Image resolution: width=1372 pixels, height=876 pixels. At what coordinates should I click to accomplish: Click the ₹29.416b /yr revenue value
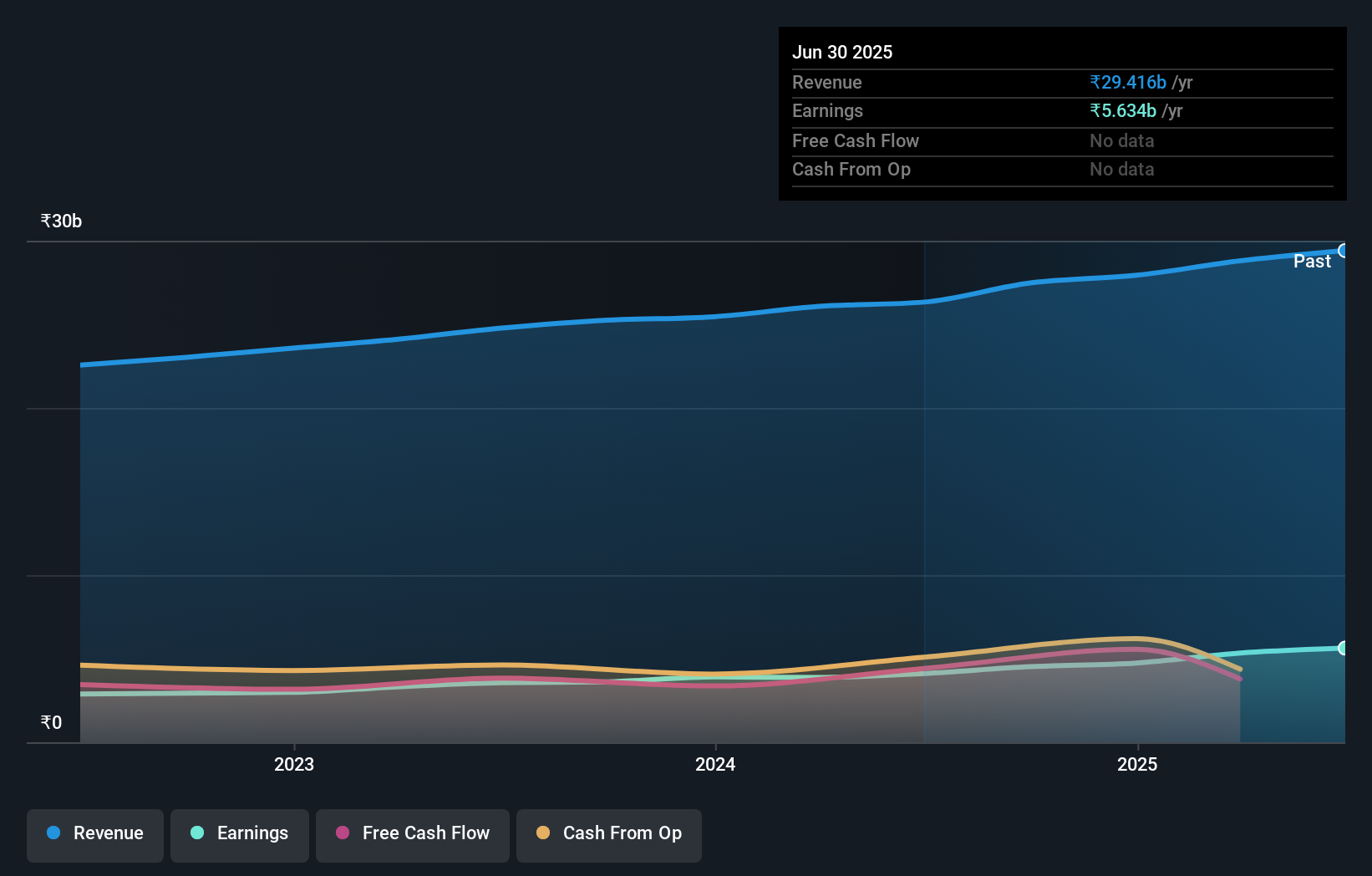1141,82
